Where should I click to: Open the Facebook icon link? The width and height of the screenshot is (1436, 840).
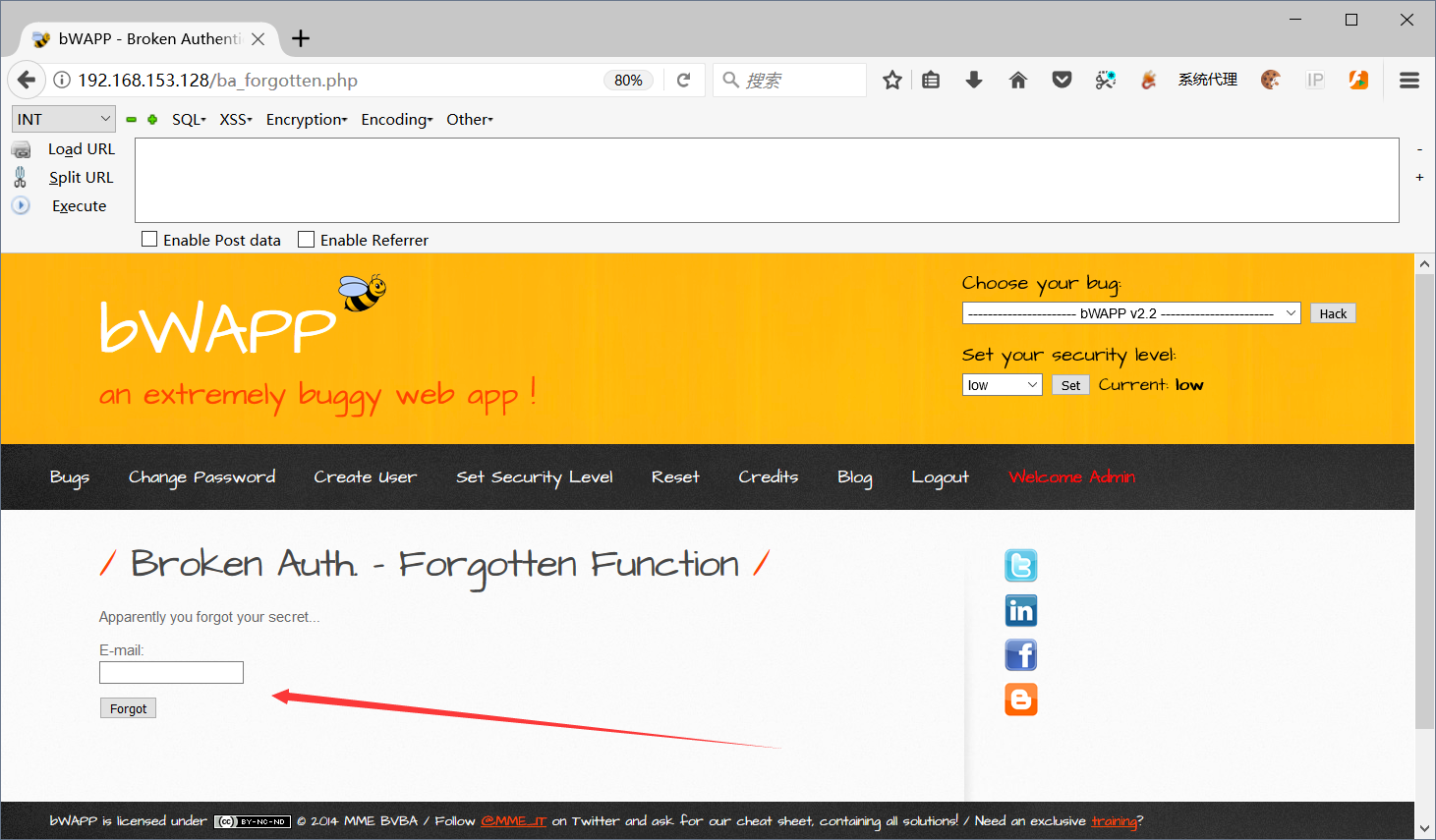(x=1021, y=655)
